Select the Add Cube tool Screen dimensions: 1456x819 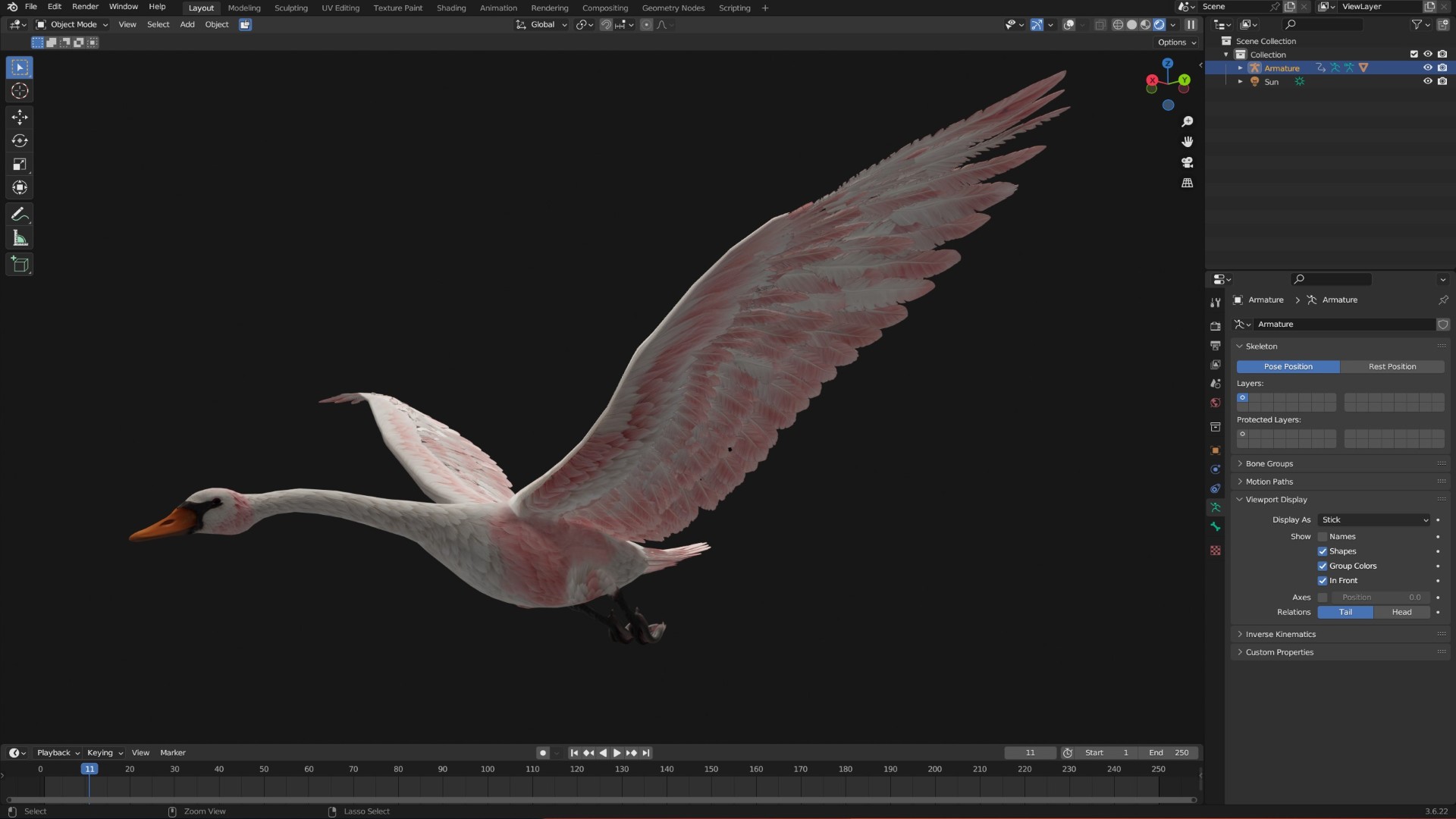click(20, 265)
